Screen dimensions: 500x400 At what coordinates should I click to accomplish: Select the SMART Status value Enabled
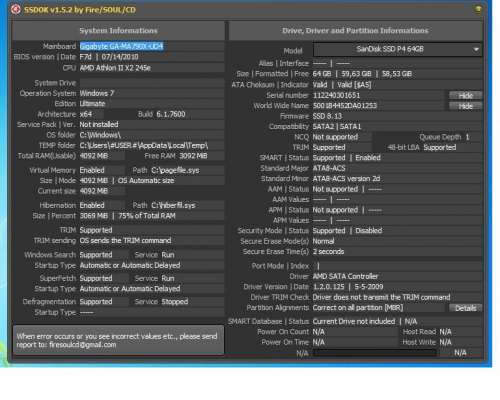coord(368,158)
